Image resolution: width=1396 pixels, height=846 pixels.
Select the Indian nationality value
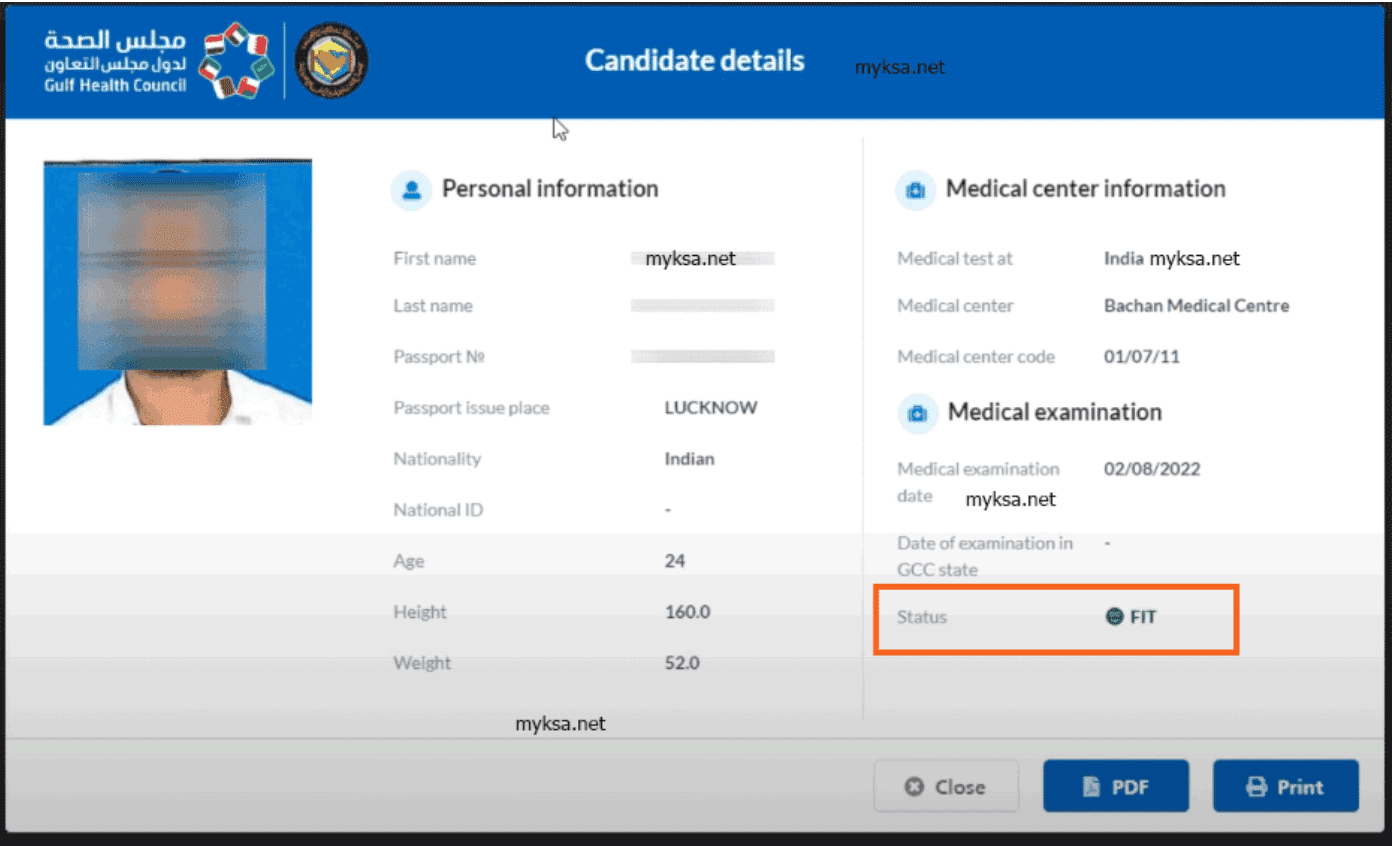[x=690, y=459]
